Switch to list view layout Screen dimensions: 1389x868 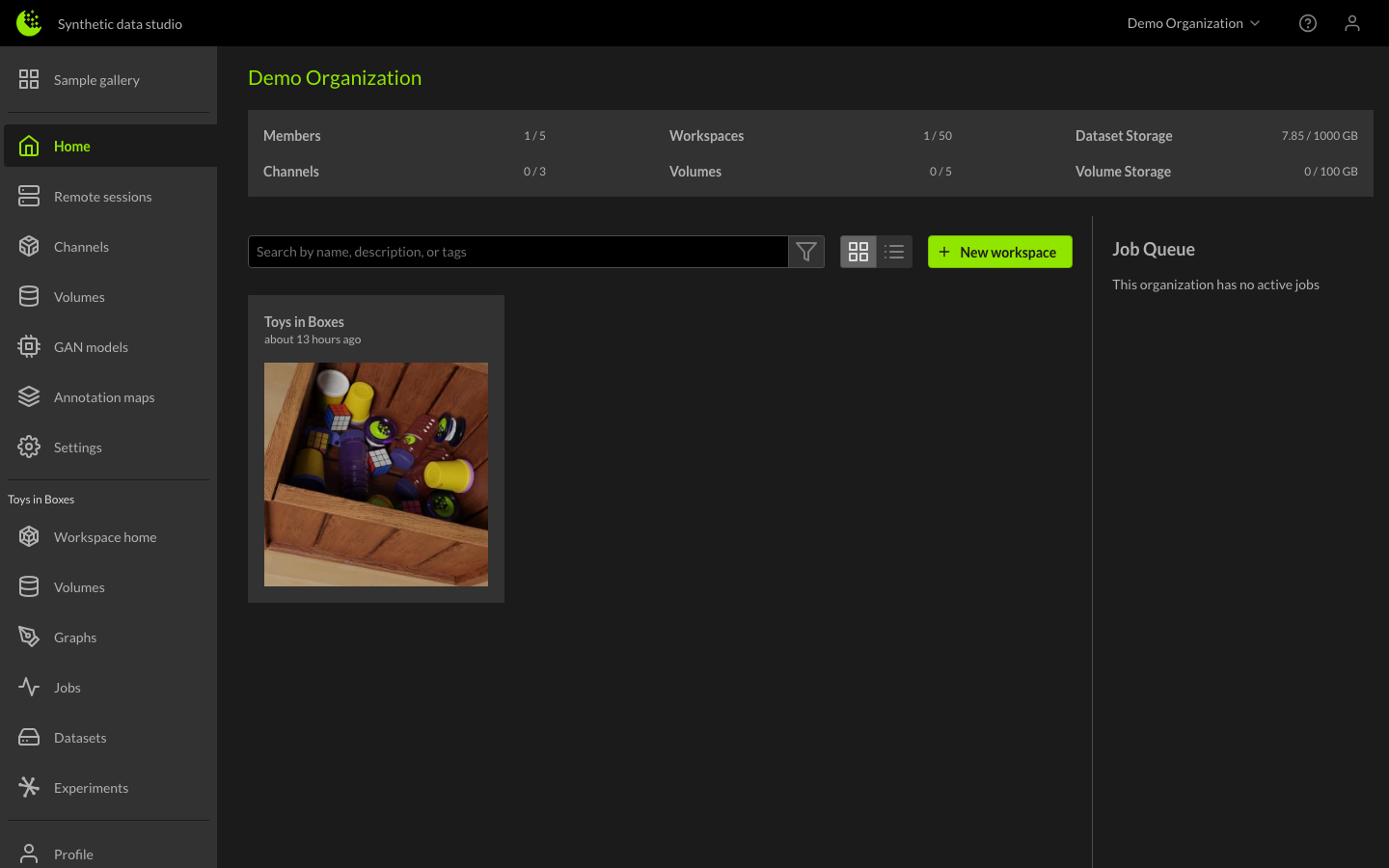pos(894,252)
